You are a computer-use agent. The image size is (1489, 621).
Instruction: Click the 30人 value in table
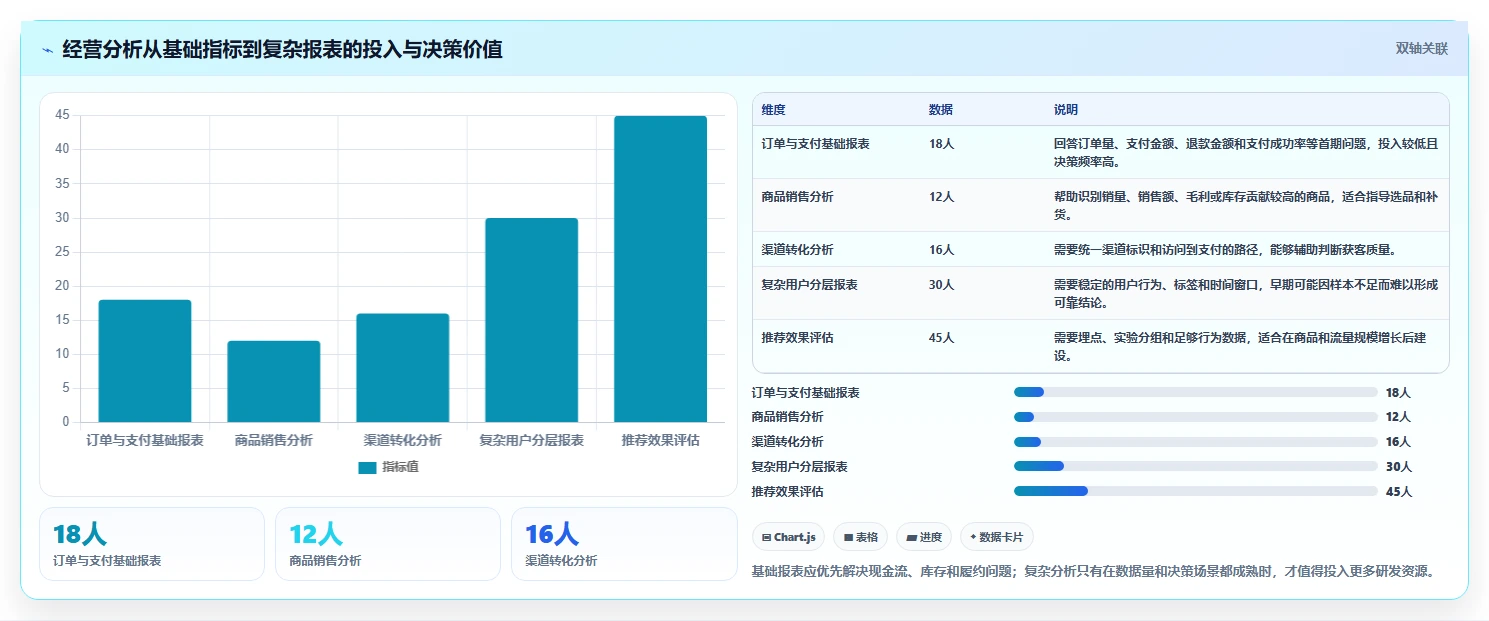tap(941, 285)
